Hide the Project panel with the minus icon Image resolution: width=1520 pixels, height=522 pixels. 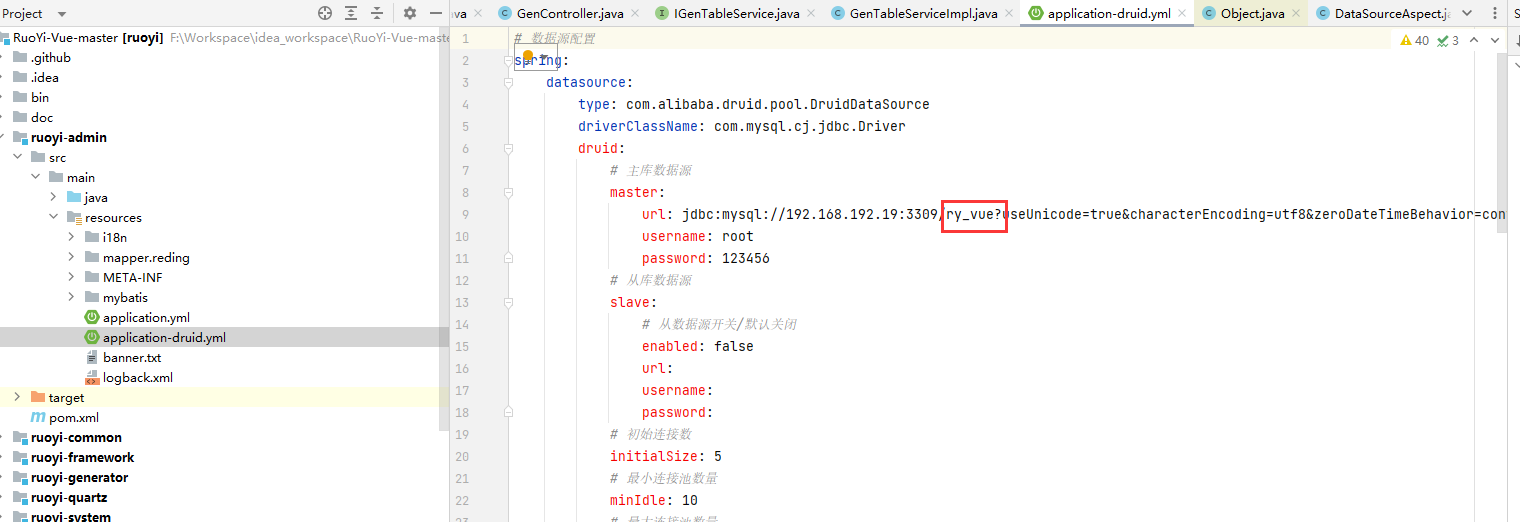tap(436, 13)
